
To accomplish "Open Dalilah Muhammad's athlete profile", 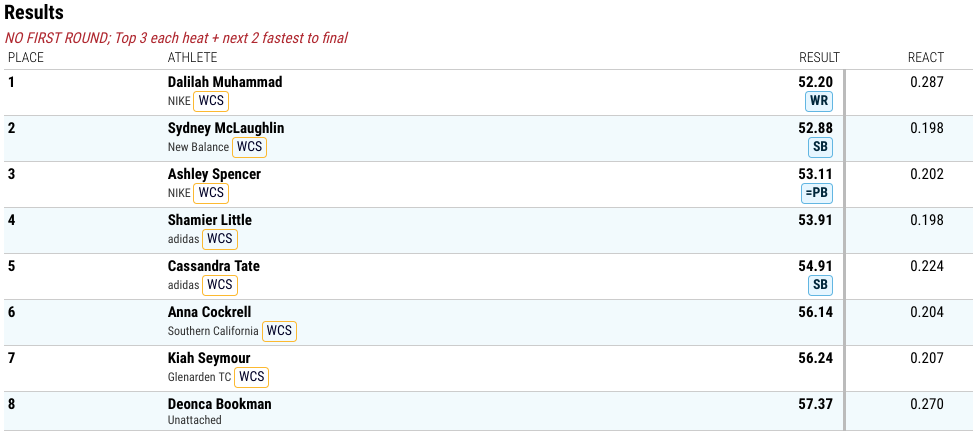I will pos(225,82).
